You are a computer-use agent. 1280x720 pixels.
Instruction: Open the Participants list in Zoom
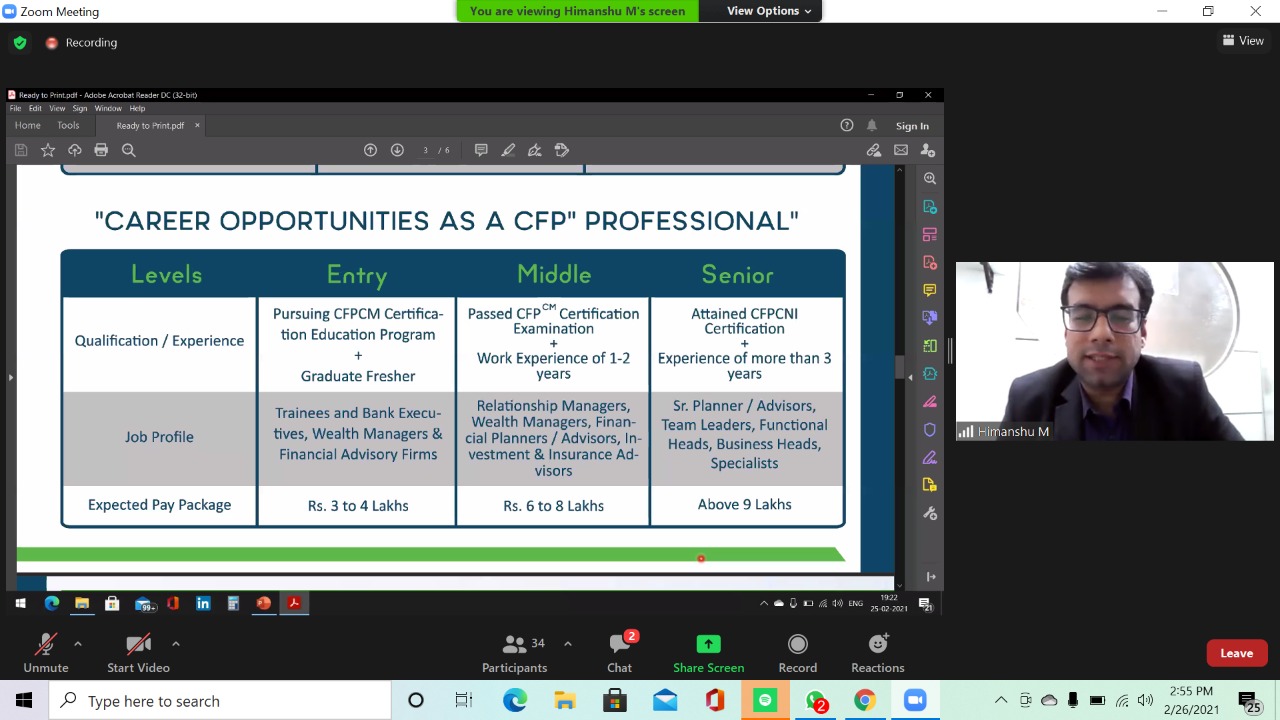click(x=514, y=652)
